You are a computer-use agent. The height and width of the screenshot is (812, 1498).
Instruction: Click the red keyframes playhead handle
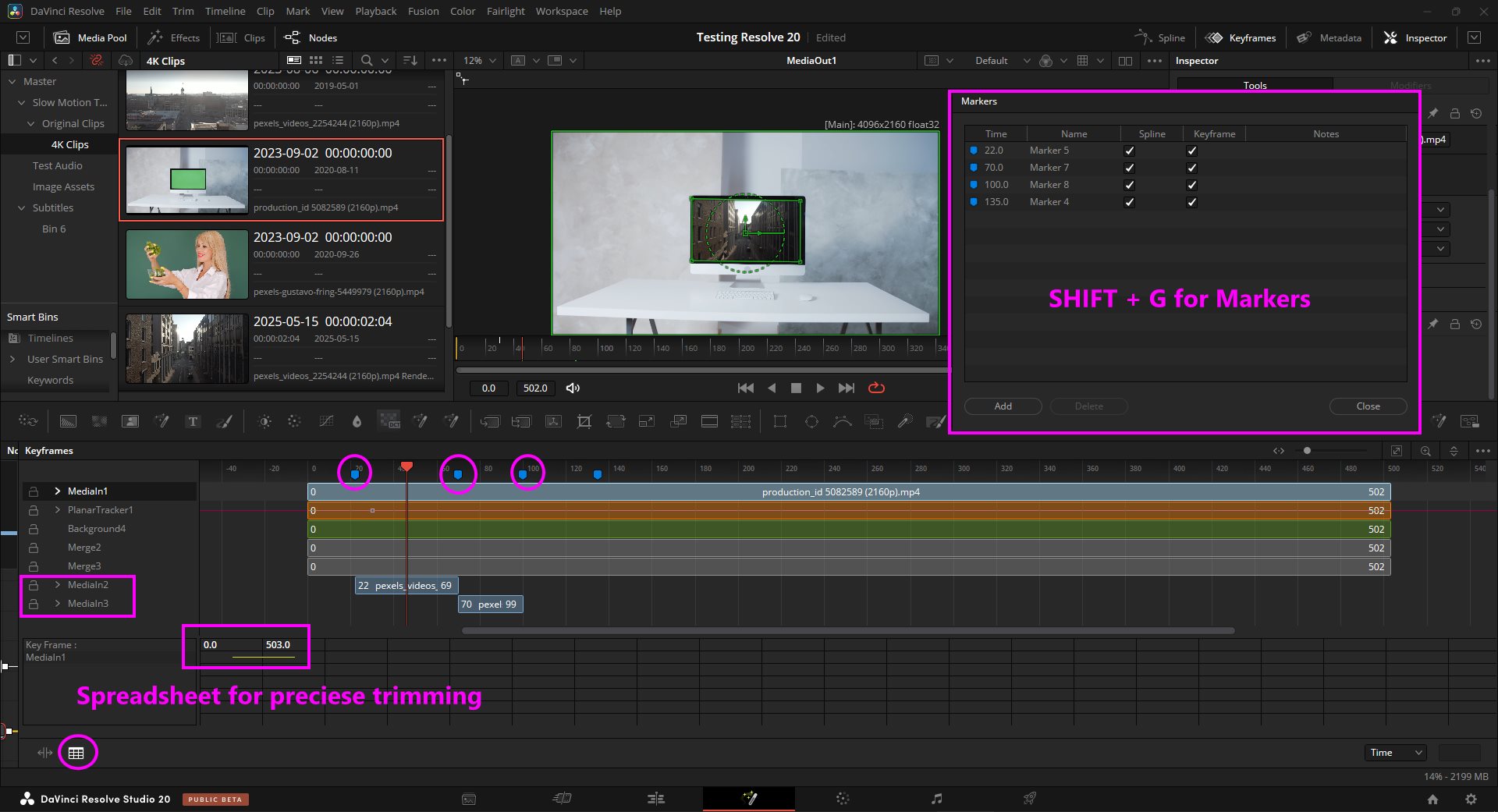click(406, 466)
